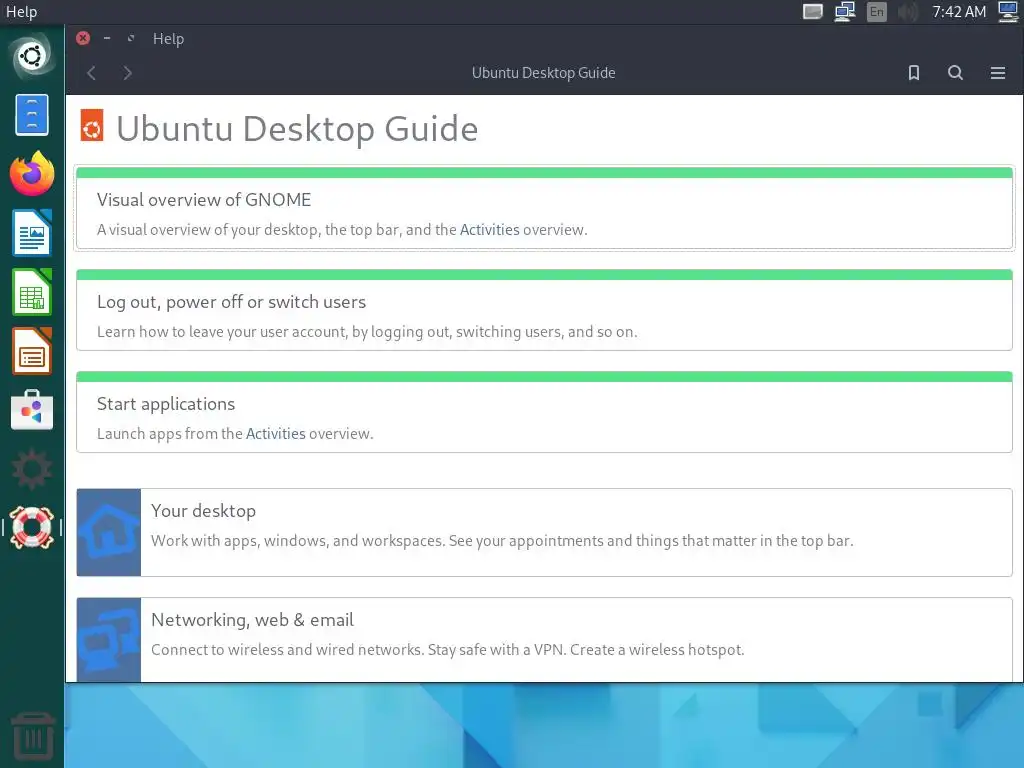Follow the Activities link under Start applications
Viewport: 1024px width, 768px height.
(x=276, y=434)
